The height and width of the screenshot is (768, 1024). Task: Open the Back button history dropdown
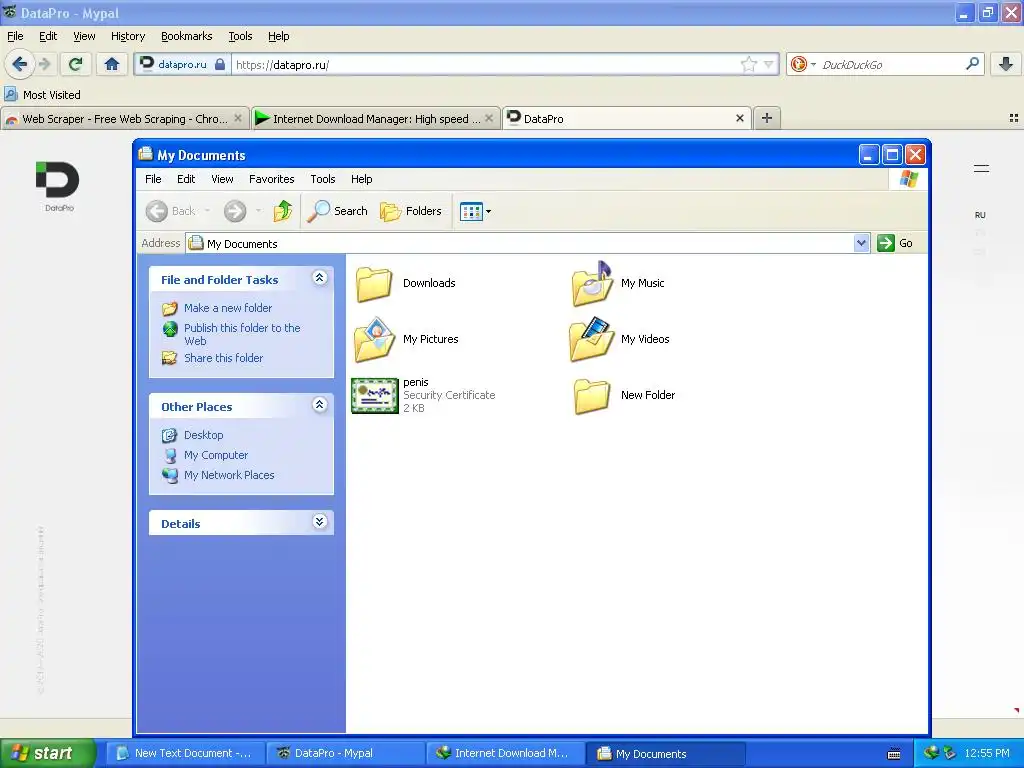coord(207,211)
